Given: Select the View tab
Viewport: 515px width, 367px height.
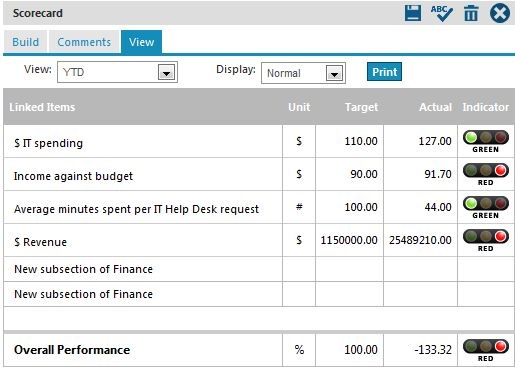Looking at the screenshot, I should pyautogui.click(x=142, y=42).
